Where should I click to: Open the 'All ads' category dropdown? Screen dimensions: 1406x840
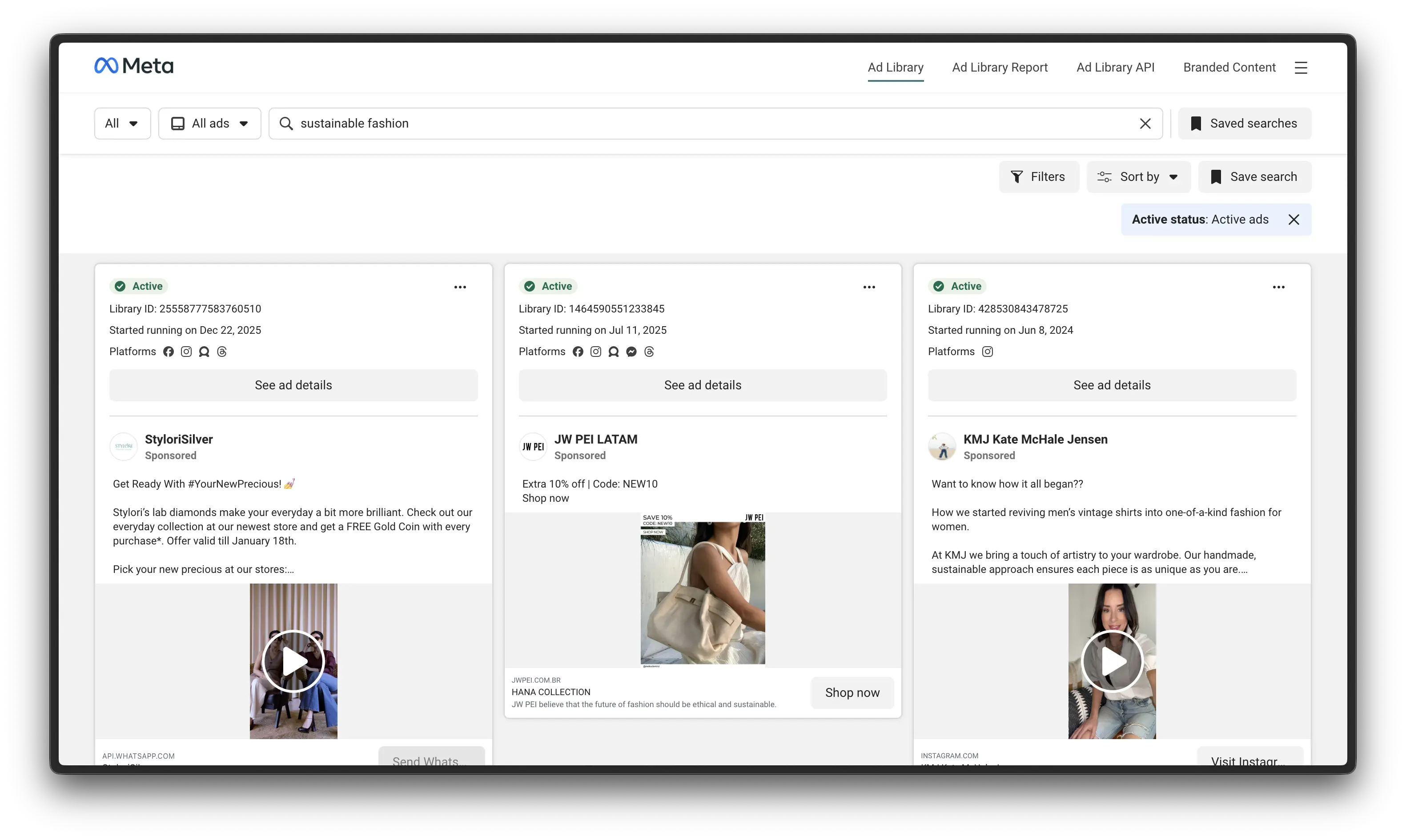(209, 123)
